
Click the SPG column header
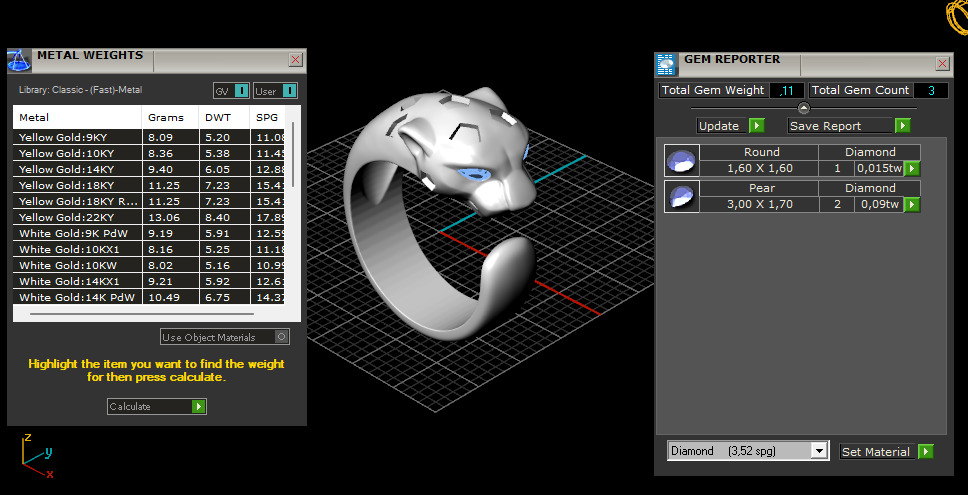coord(268,117)
